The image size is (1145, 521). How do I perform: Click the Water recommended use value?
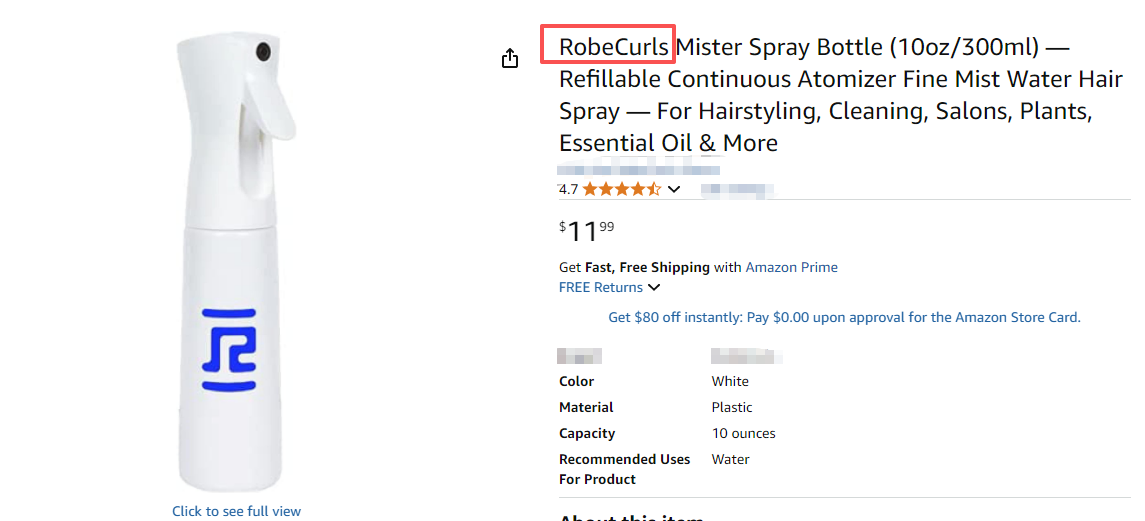[x=730, y=459]
